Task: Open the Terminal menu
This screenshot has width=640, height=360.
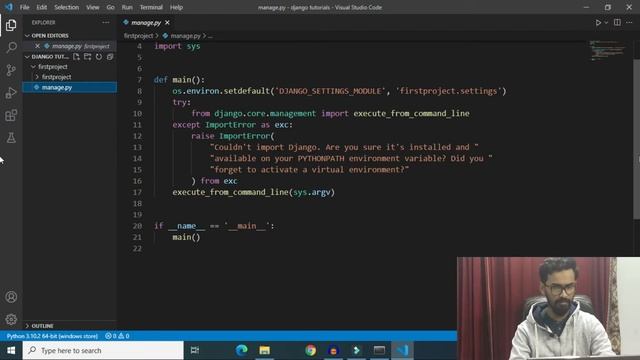Action: click(x=151, y=7)
